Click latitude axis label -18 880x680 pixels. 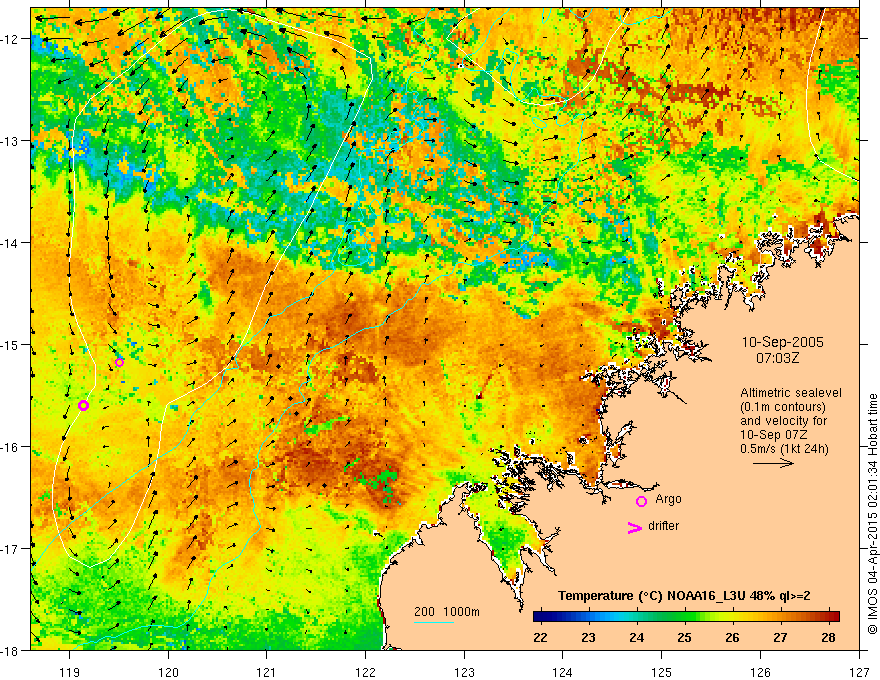pyautogui.click(x=11, y=650)
